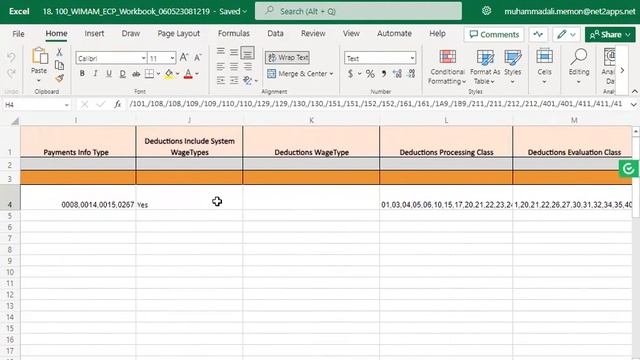Open the Borders dropdown arrow
640x360 pixels.
click(158, 74)
